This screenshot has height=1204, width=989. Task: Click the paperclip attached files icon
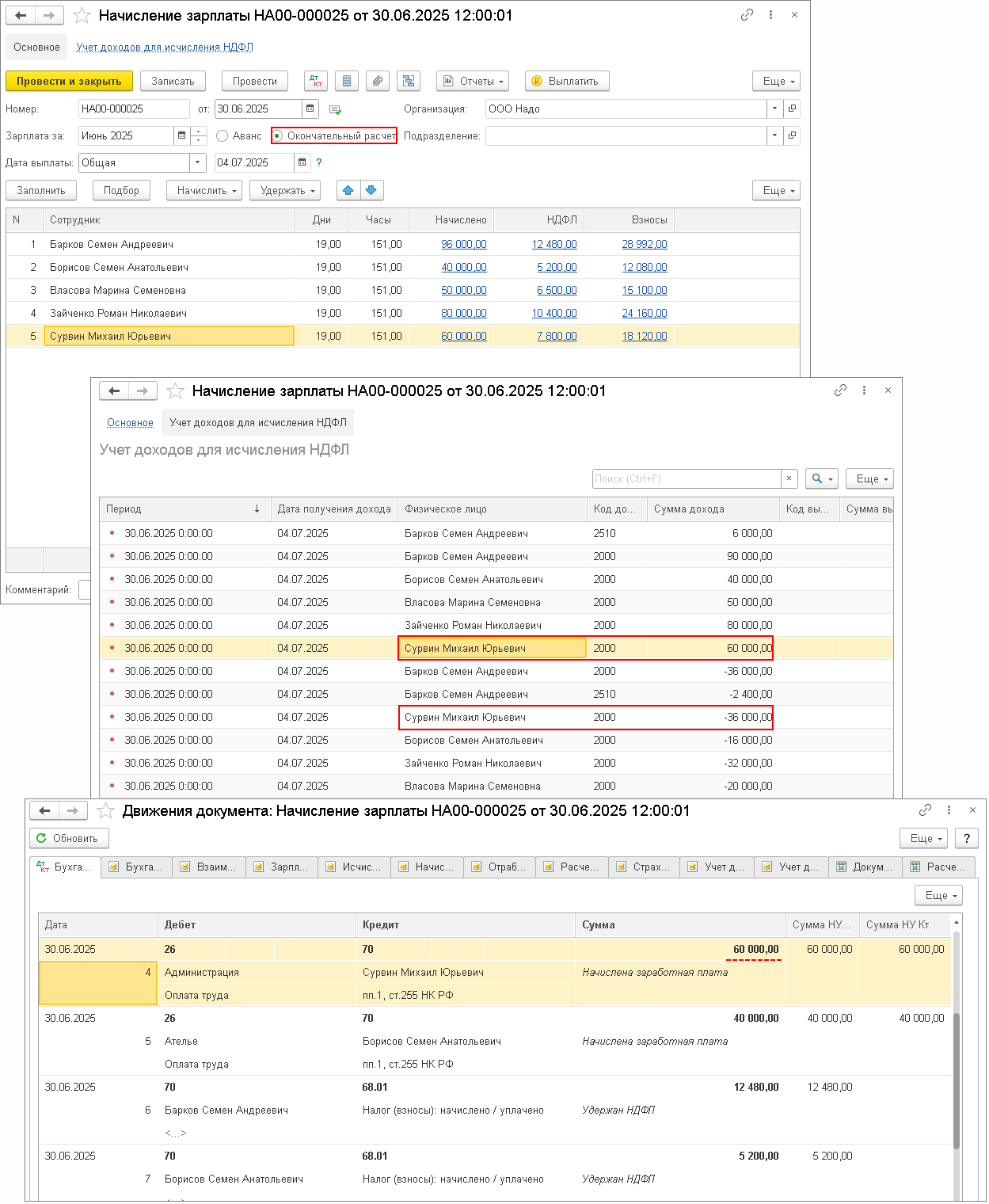coord(378,81)
